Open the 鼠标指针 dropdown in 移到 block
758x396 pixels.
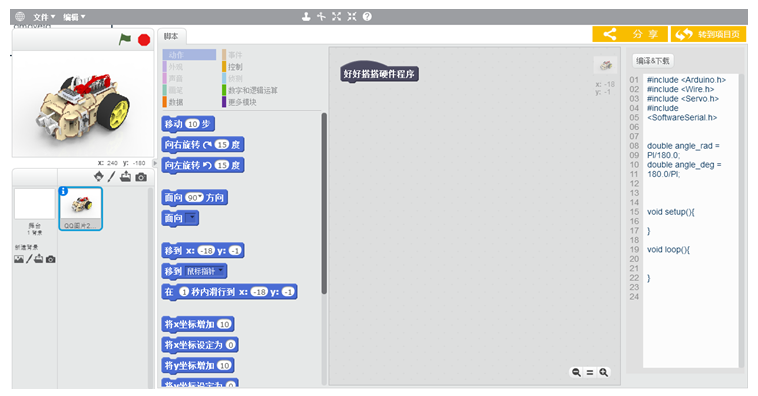221,271
